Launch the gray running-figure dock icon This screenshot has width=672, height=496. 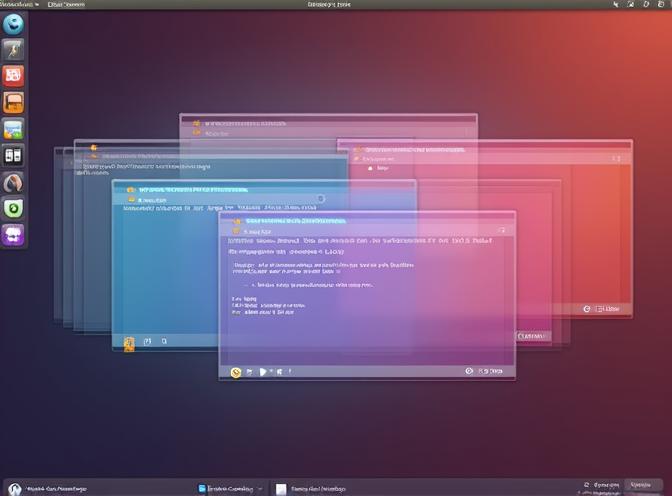coord(15,49)
